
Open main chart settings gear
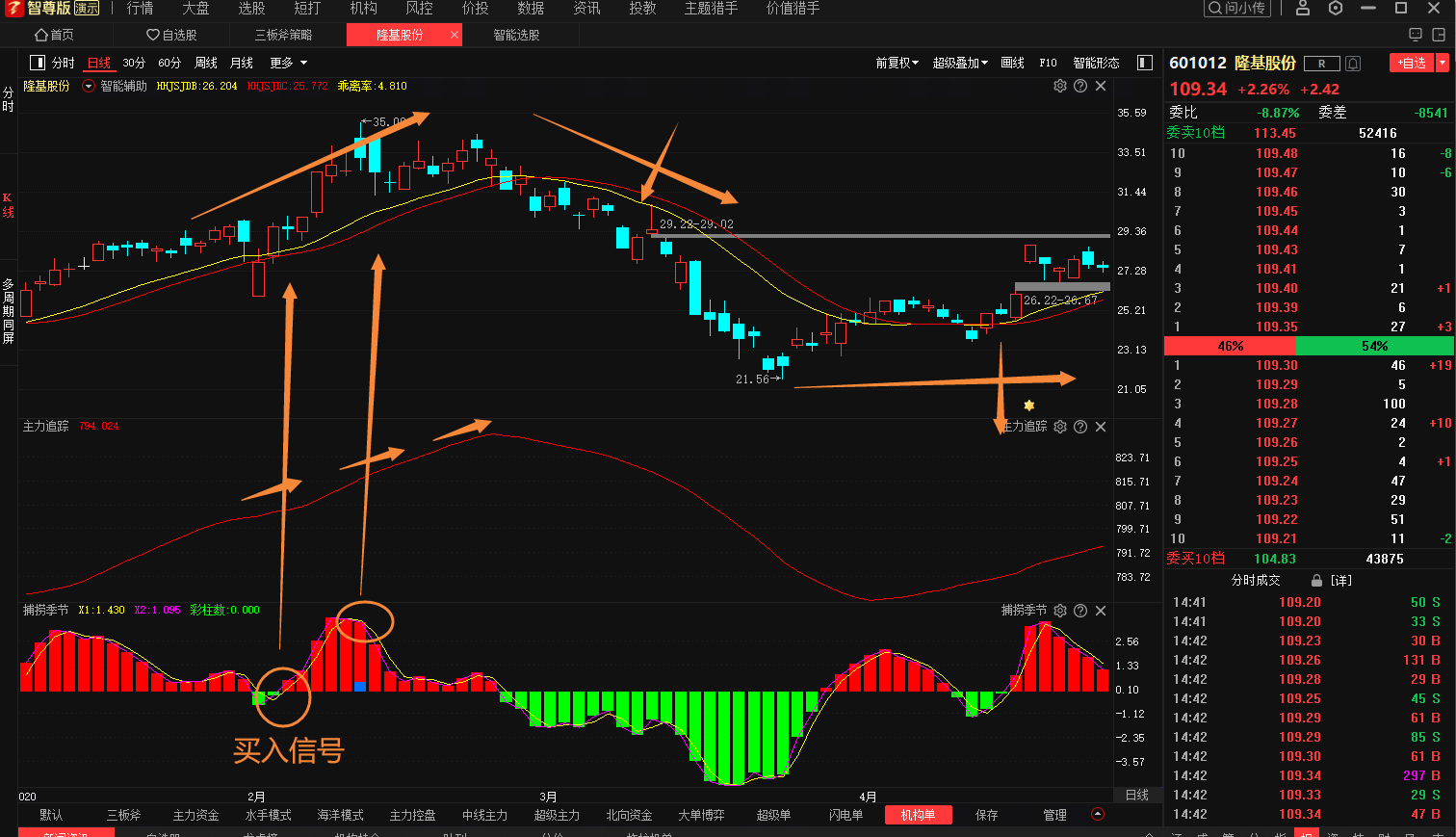point(1060,86)
